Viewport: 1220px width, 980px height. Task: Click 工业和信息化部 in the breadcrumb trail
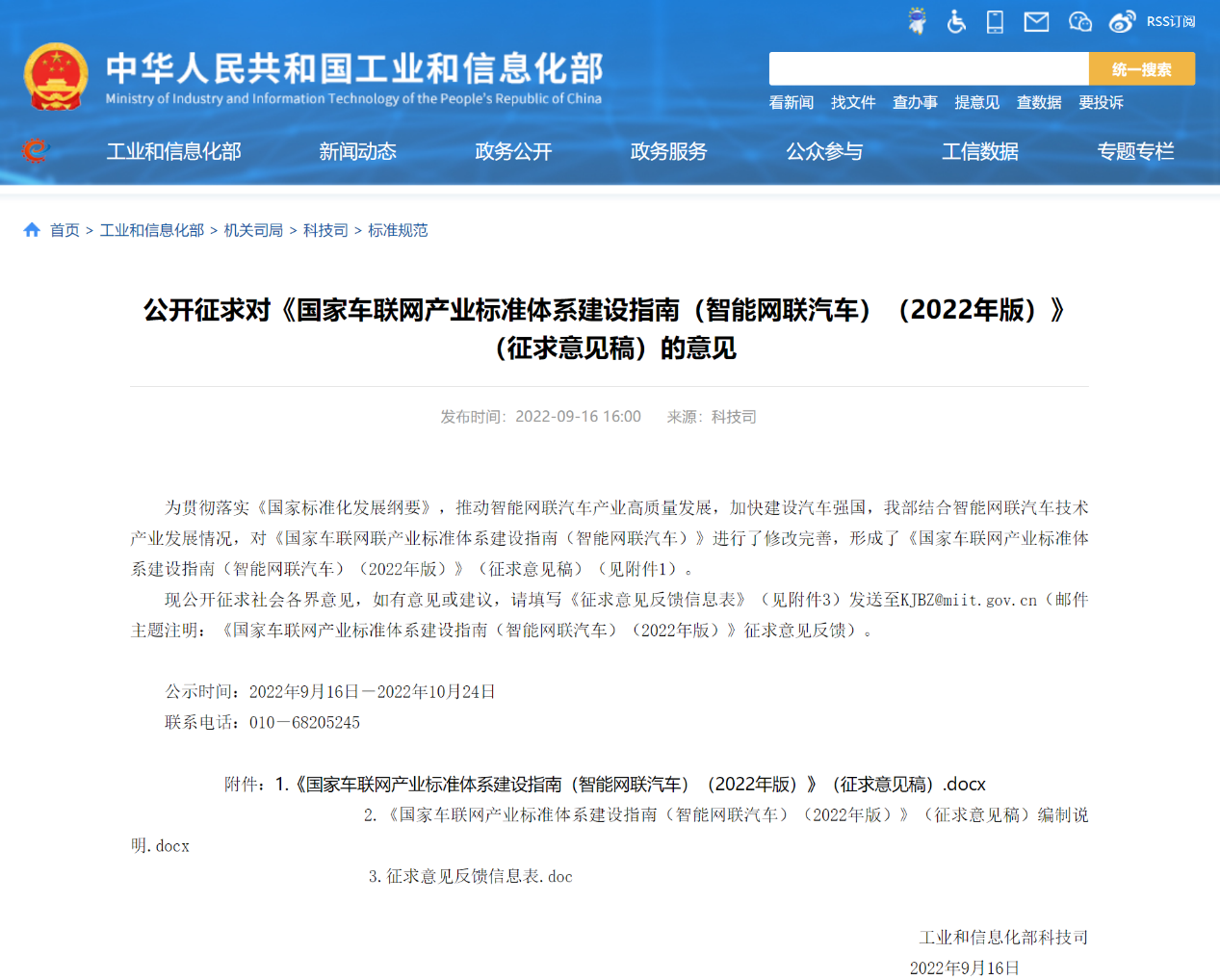[x=152, y=230]
